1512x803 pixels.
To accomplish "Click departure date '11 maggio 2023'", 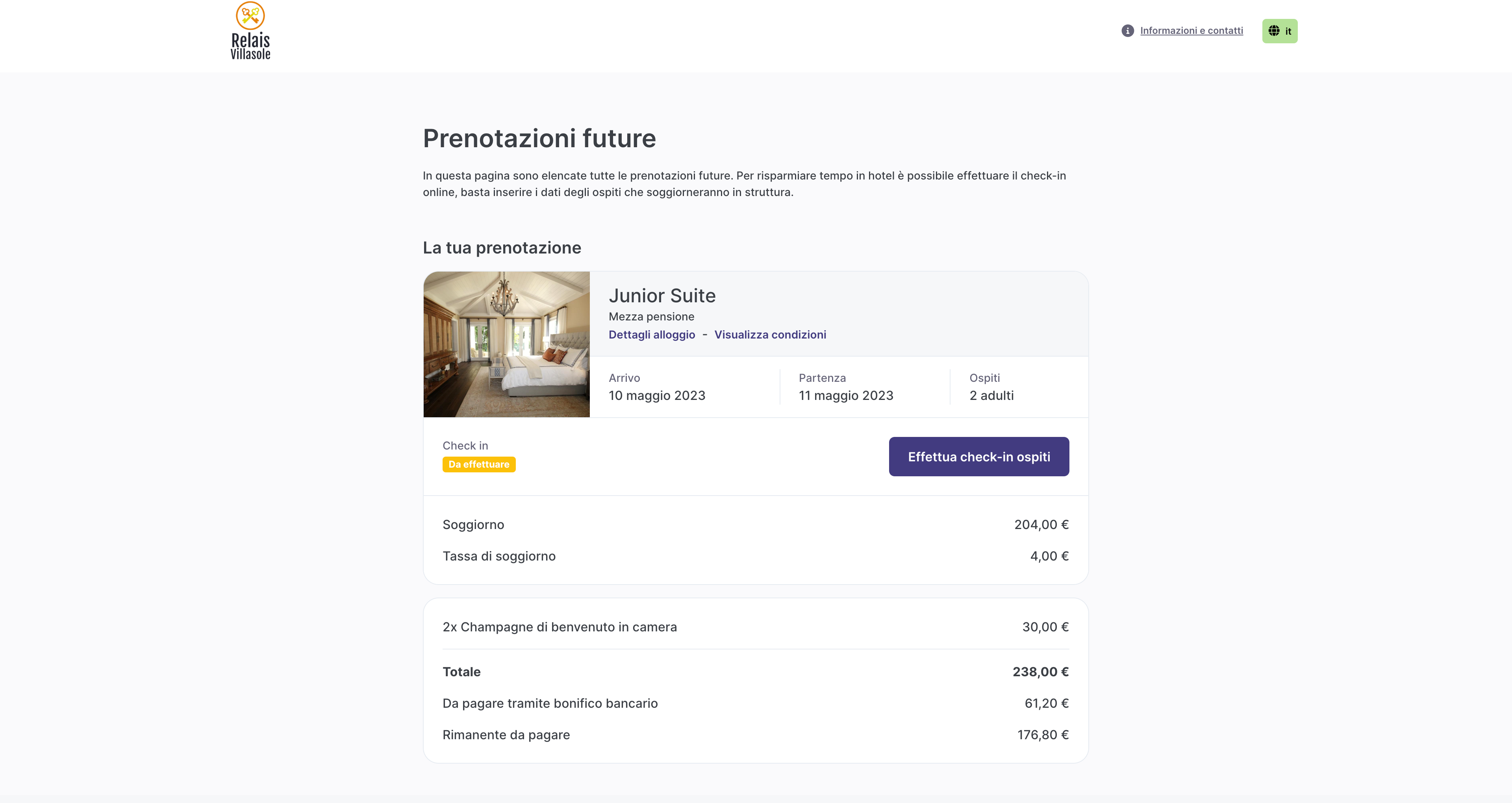I will [x=846, y=396].
